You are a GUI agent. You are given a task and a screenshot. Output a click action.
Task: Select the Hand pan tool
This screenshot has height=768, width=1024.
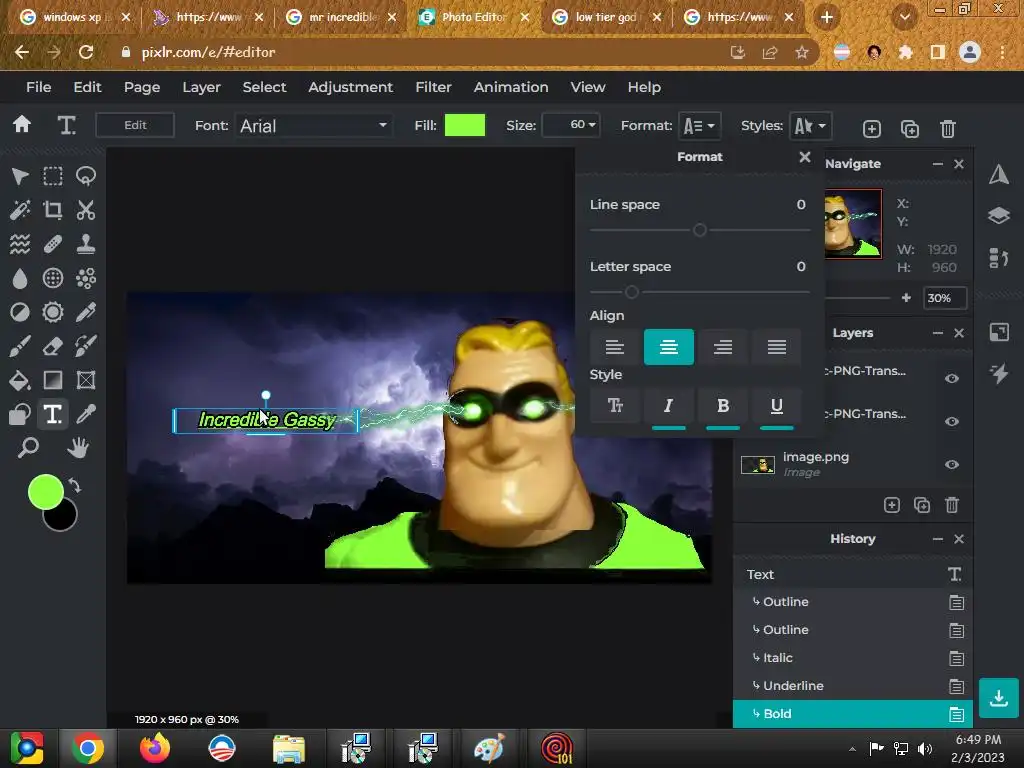tap(78, 448)
